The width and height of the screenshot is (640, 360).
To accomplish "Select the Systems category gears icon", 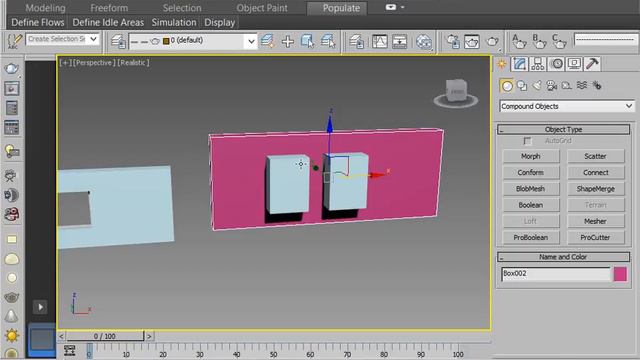I will pyautogui.click(x=597, y=86).
